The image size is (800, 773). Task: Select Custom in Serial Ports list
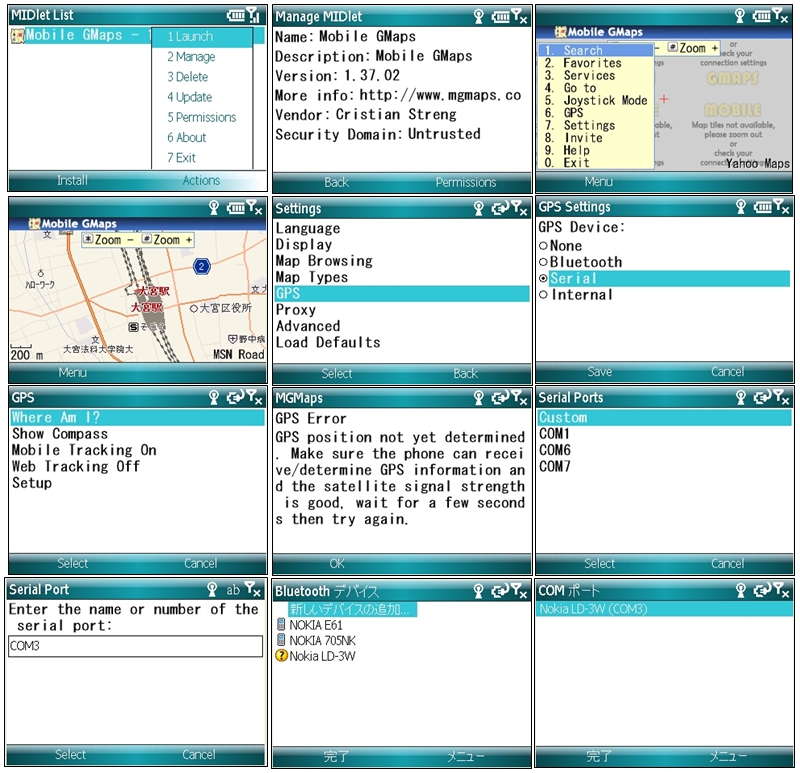click(x=664, y=417)
